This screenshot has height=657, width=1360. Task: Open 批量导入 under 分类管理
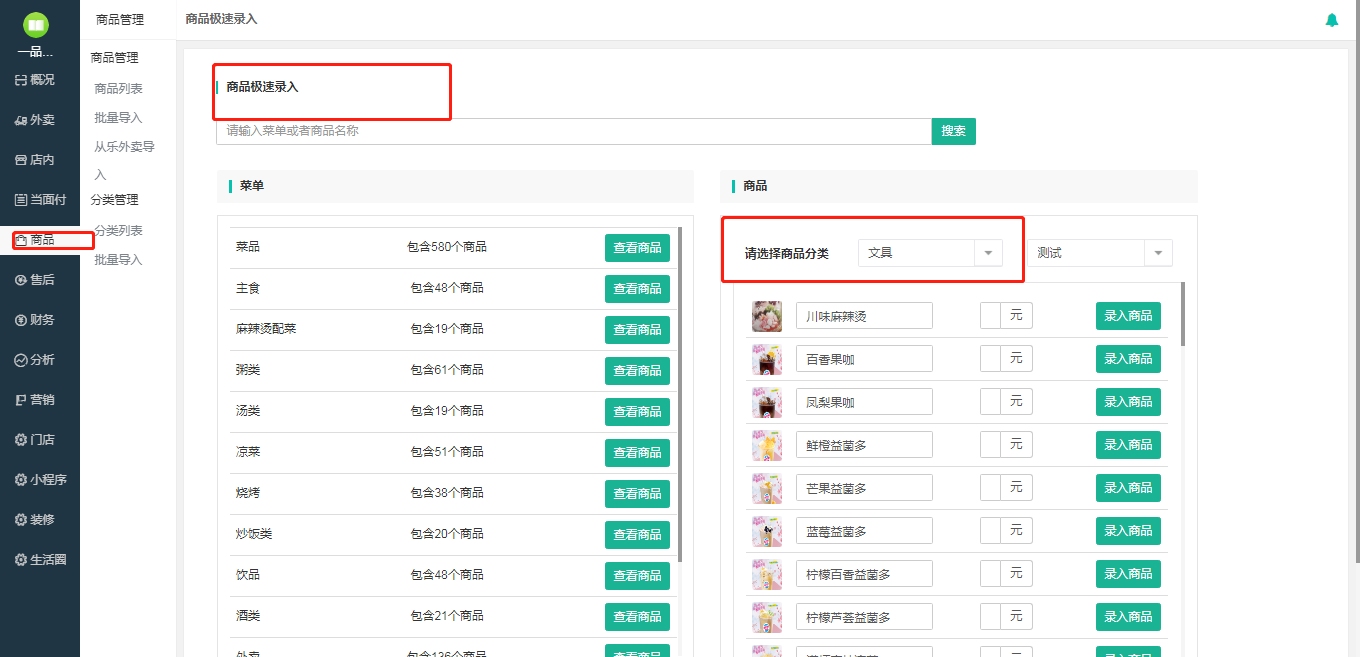click(x=118, y=260)
